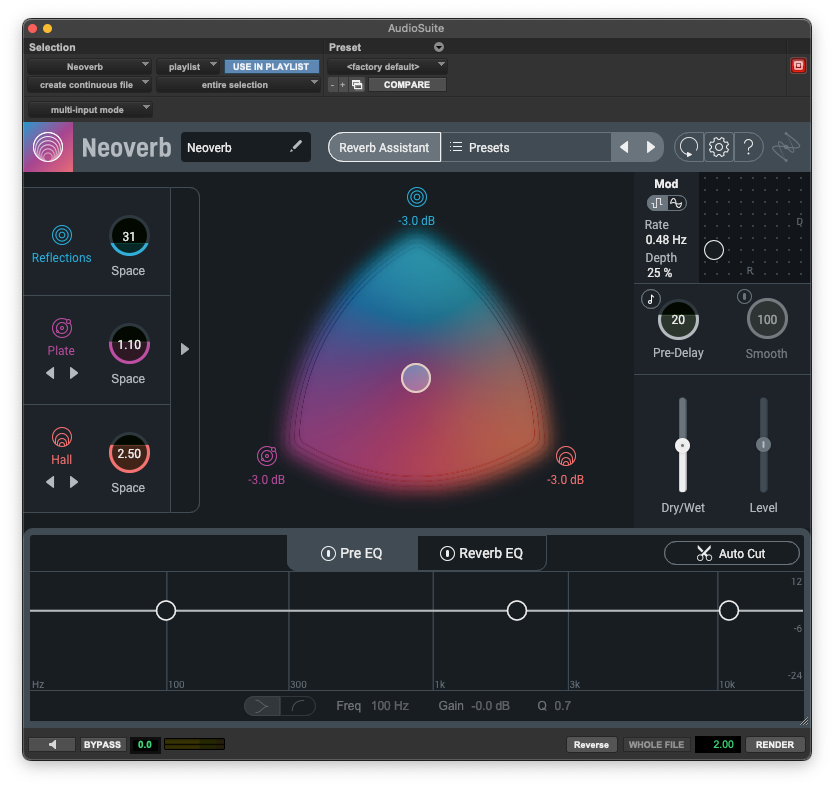Toggle the Reverb EQ power button
This screenshot has height=787, width=834.
[x=447, y=553]
